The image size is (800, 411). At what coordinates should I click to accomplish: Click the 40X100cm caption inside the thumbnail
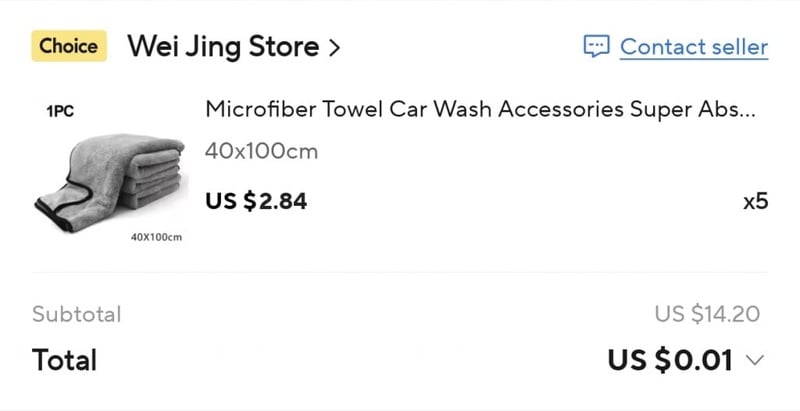(156, 237)
